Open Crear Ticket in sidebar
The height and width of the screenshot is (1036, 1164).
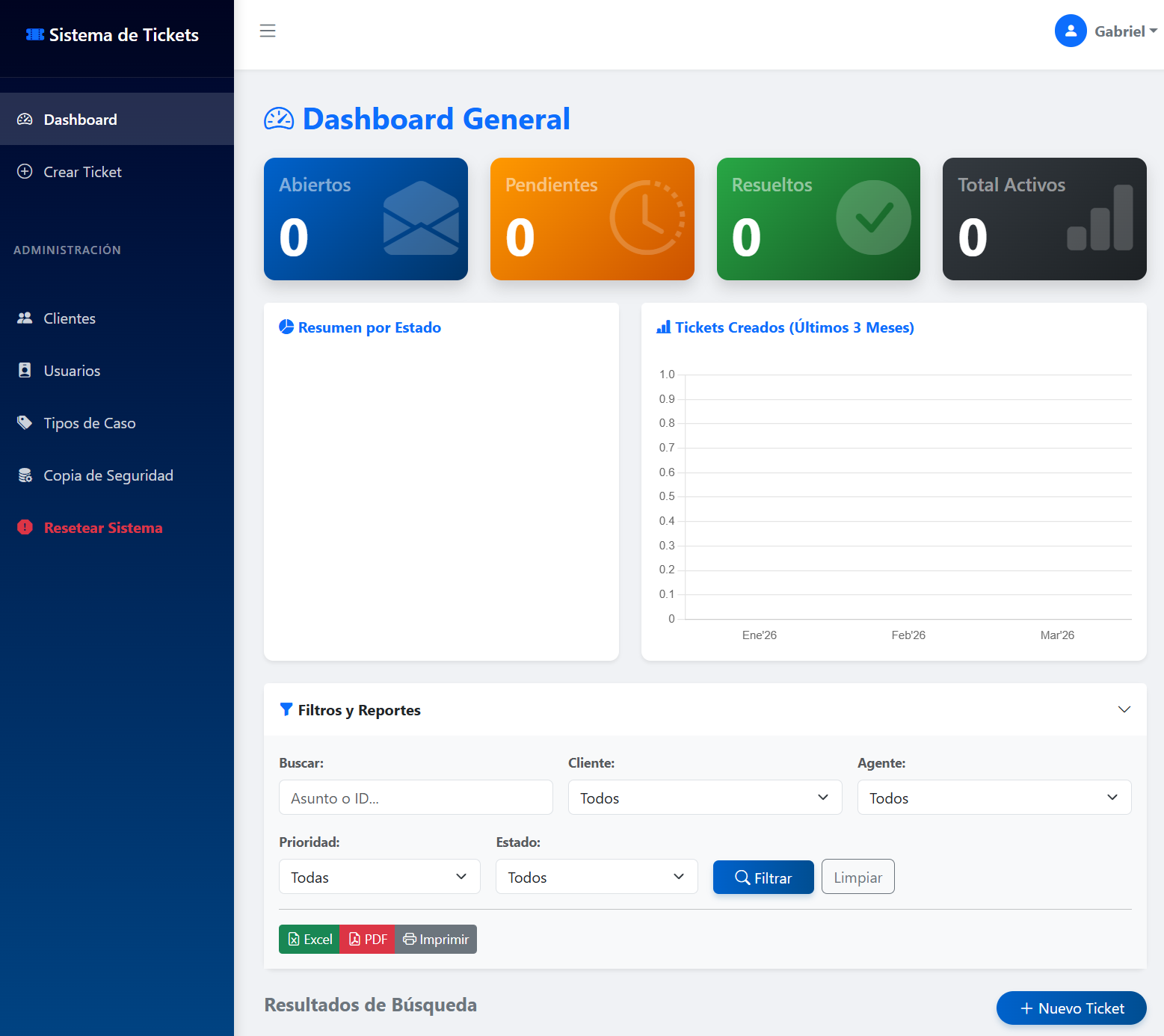[x=82, y=172]
